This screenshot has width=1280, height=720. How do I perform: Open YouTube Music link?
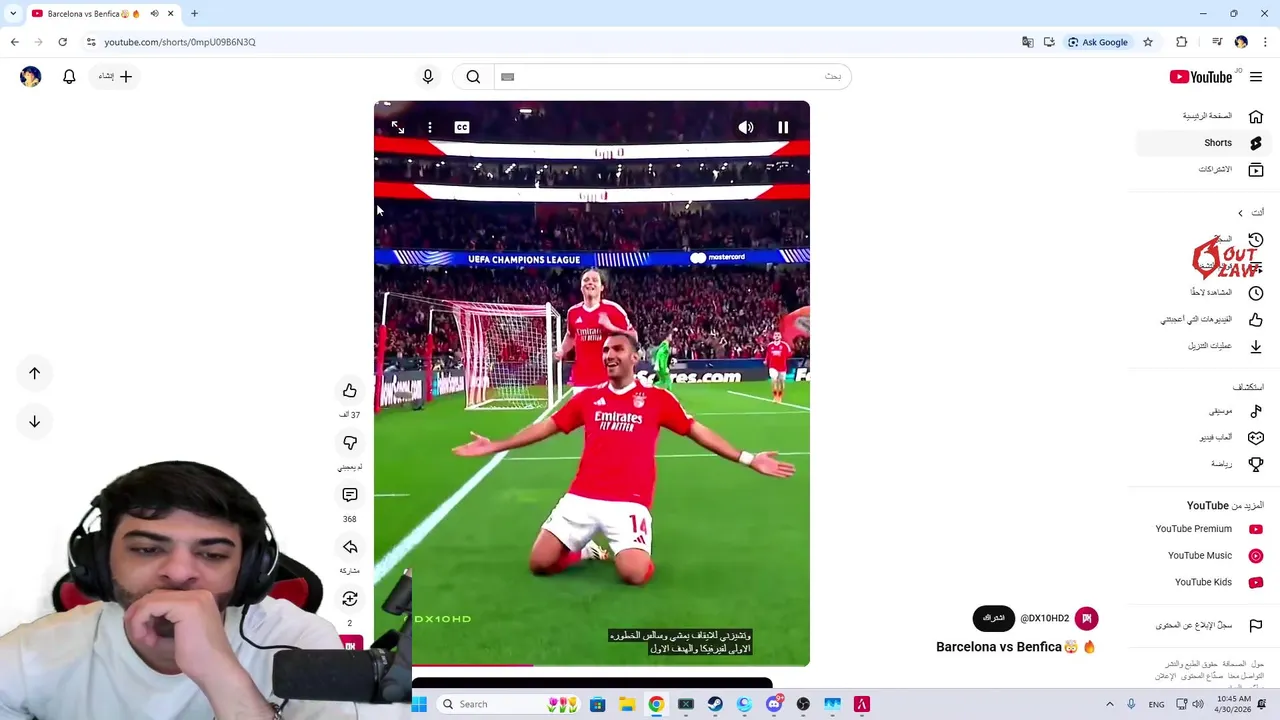[1204, 556]
